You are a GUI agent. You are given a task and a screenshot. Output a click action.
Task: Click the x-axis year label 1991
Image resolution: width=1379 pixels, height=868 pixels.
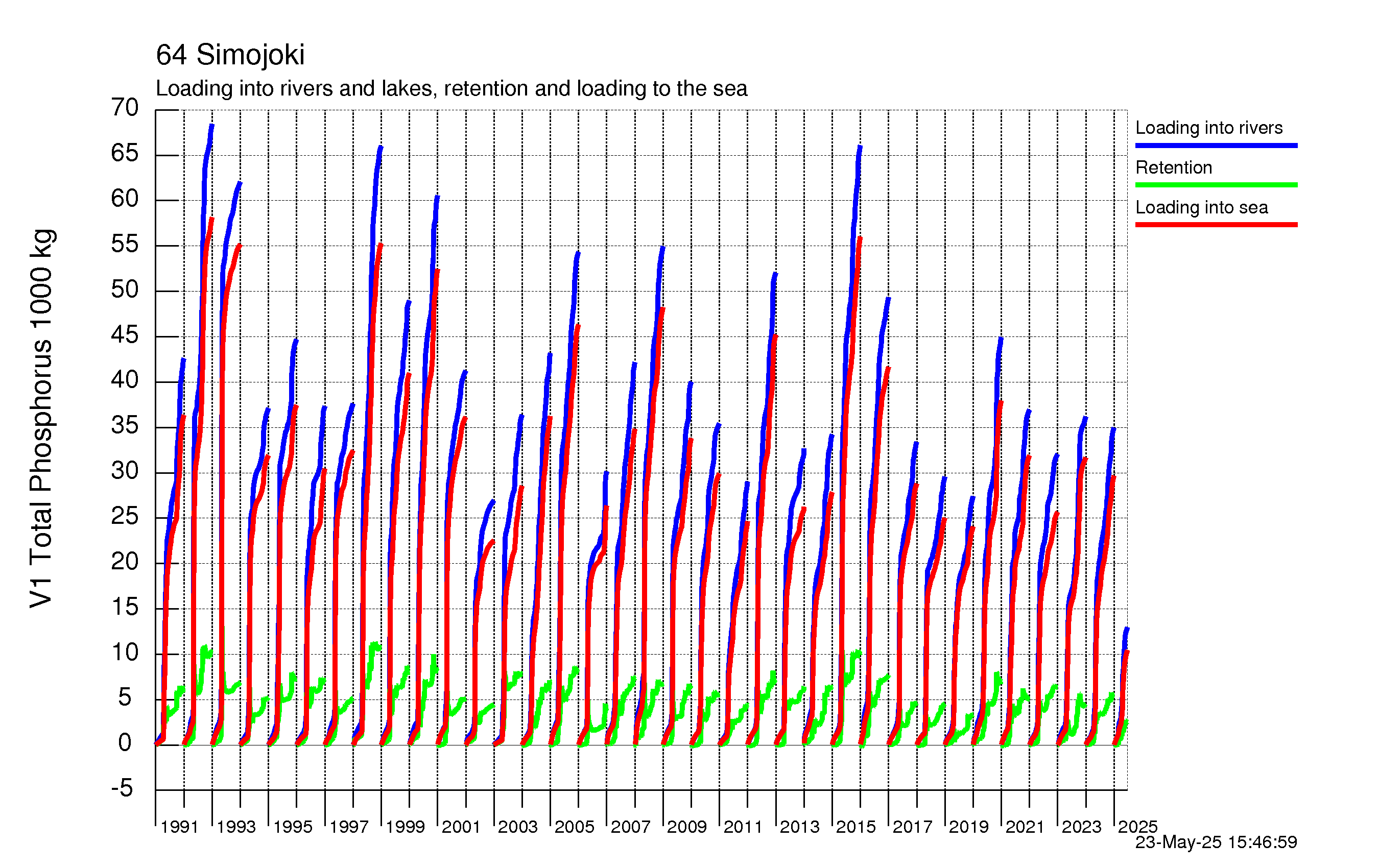pos(179,827)
